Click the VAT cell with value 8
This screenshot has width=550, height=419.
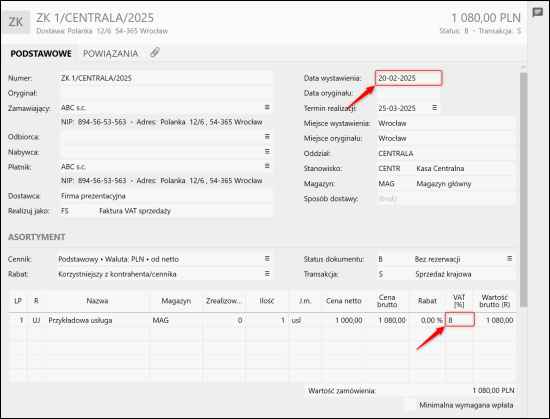(460, 320)
